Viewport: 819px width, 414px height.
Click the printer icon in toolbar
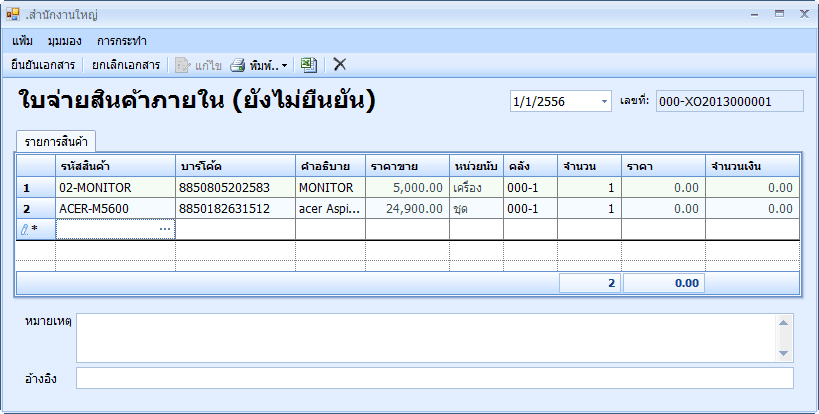(x=238, y=65)
